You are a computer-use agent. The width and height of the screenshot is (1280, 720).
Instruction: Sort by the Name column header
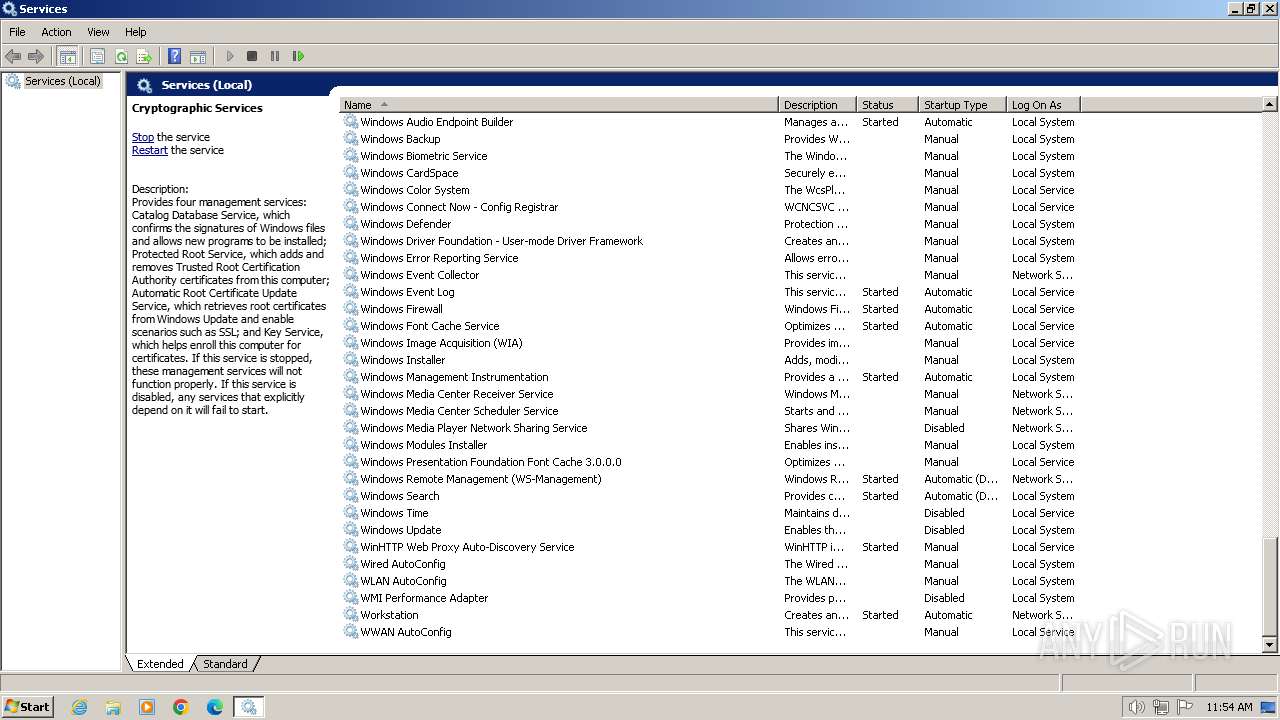559,105
